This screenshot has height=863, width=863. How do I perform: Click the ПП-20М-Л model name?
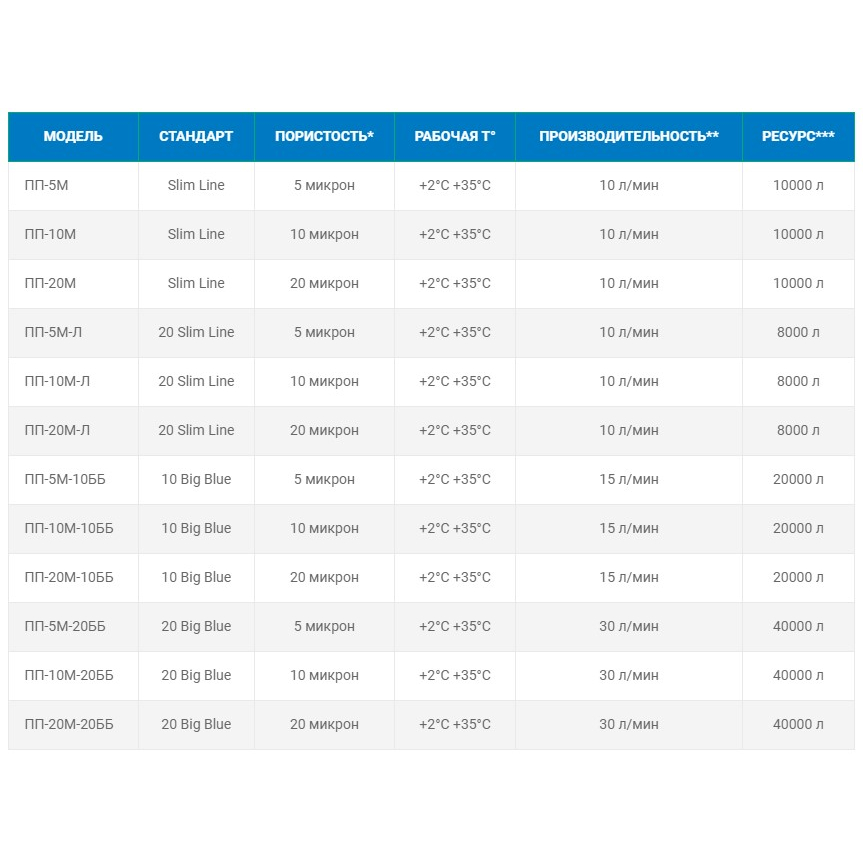tap(57, 430)
